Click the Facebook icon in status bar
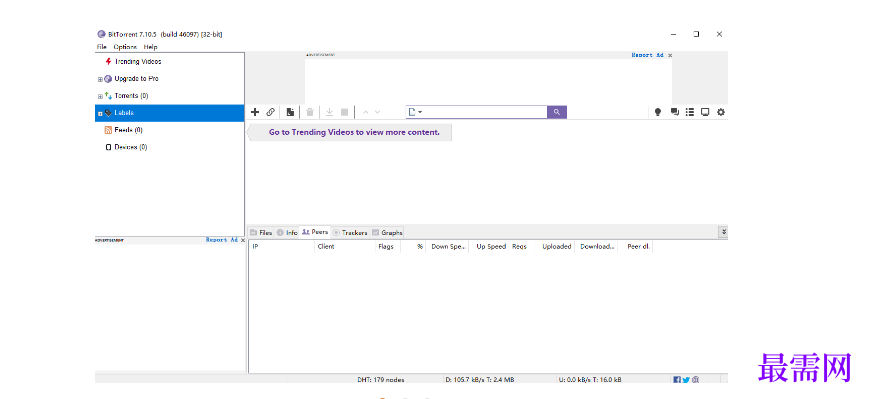870x399 pixels. pyautogui.click(x=677, y=380)
